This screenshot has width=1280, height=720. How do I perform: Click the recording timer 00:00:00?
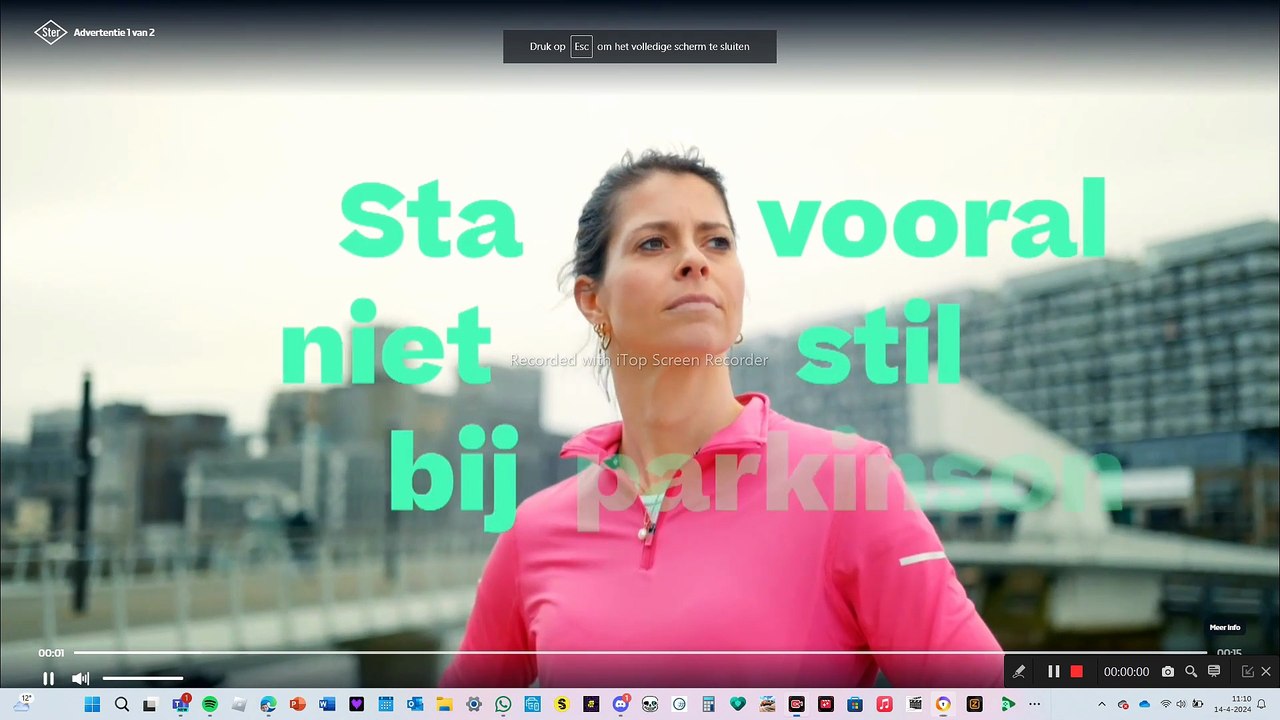coord(1126,673)
